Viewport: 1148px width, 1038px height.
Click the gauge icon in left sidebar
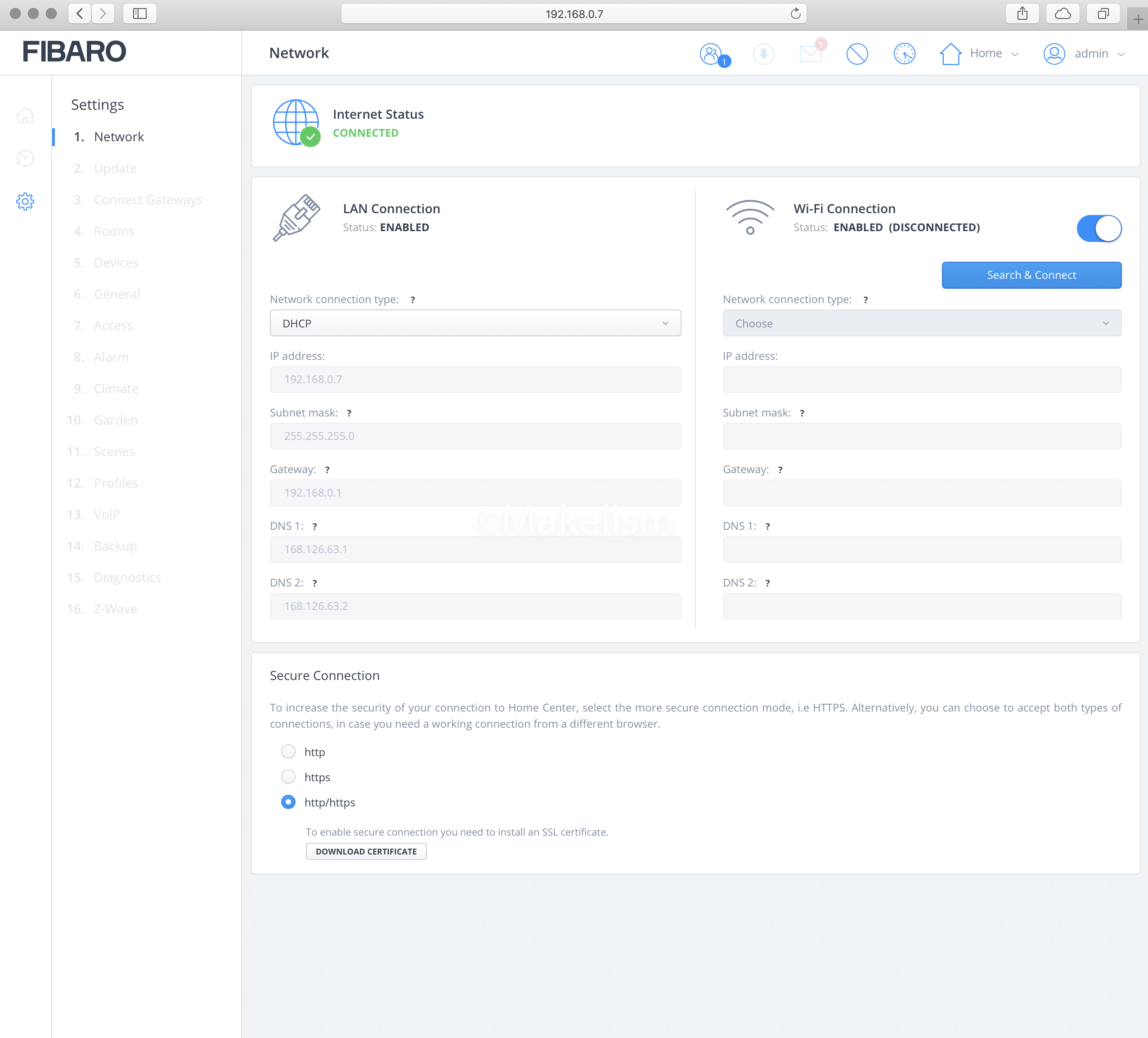[25, 158]
